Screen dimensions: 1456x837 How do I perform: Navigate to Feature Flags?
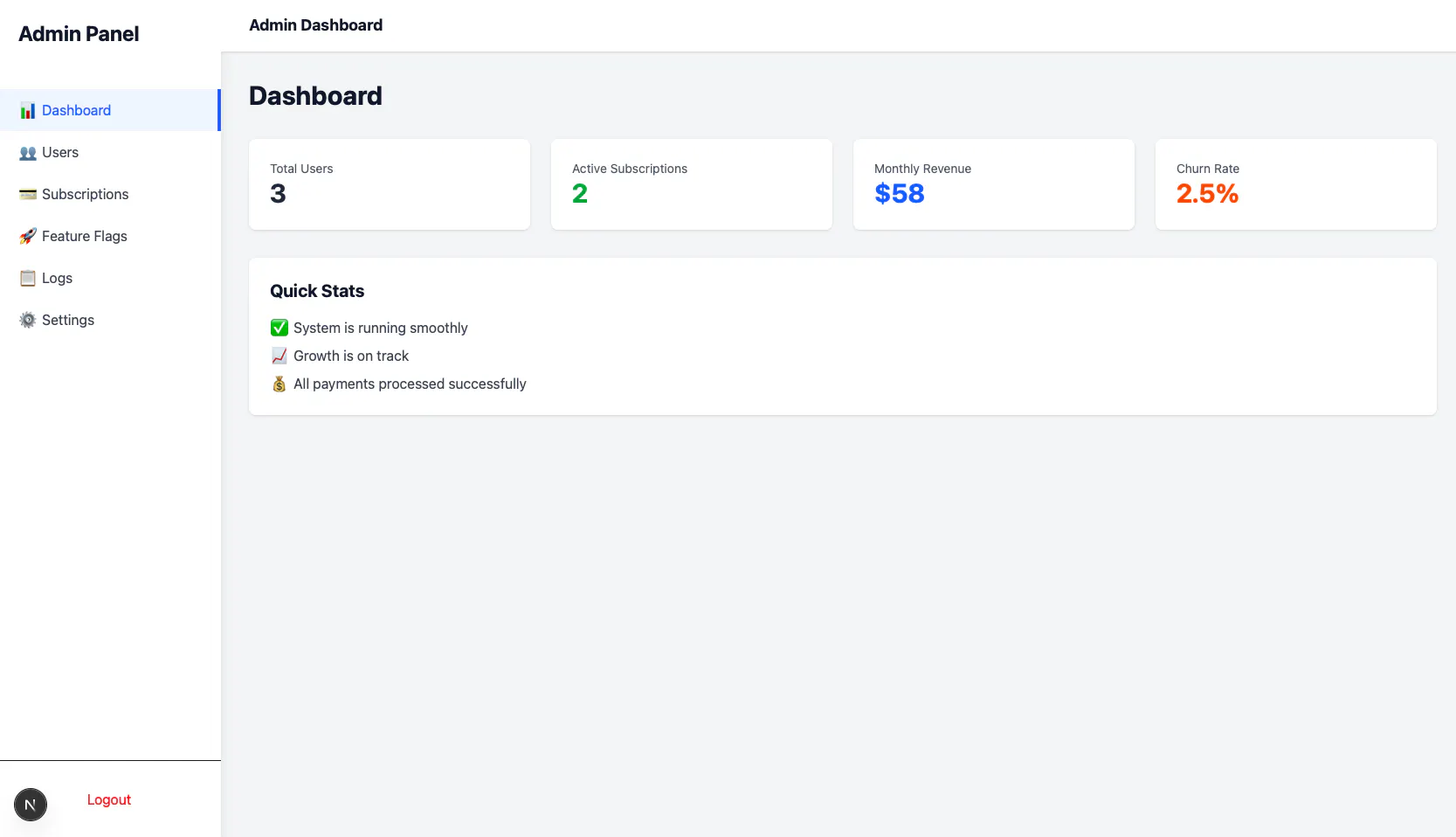coord(110,236)
